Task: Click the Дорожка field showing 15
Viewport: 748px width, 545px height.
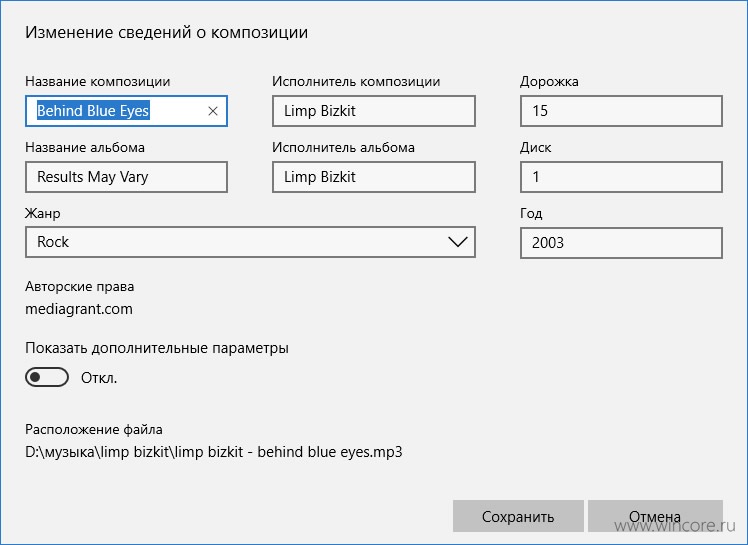Action: [x=621, y=111]
